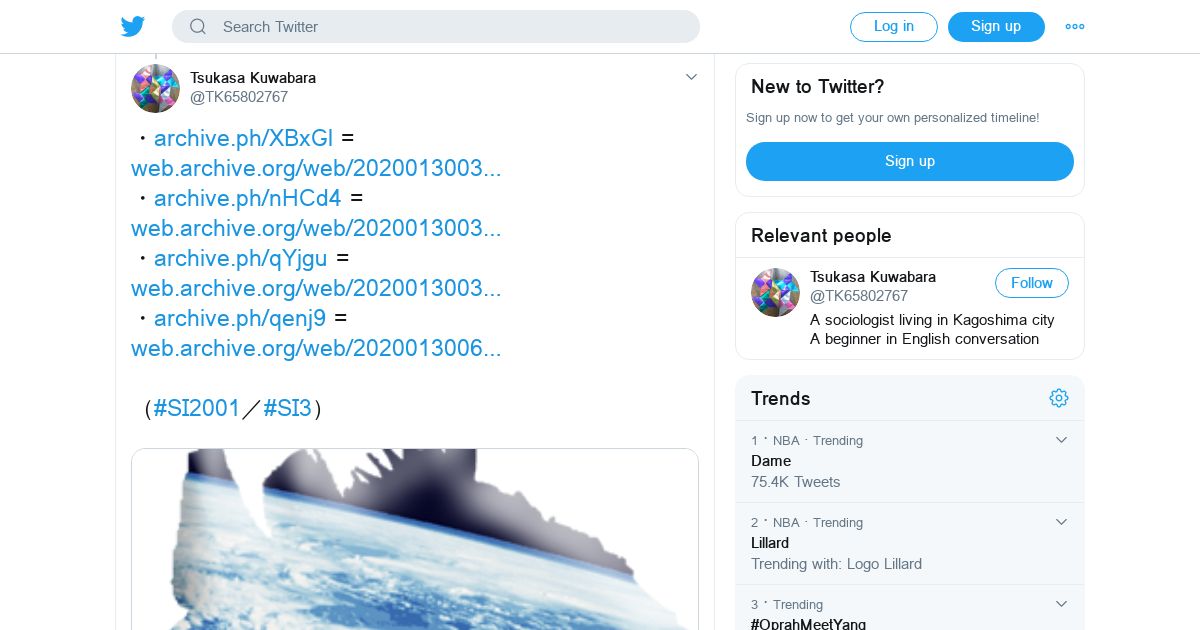Open the #SI3 hashtag link
The height and width of the screenshot is (630, 1200).
pos(288,408)
